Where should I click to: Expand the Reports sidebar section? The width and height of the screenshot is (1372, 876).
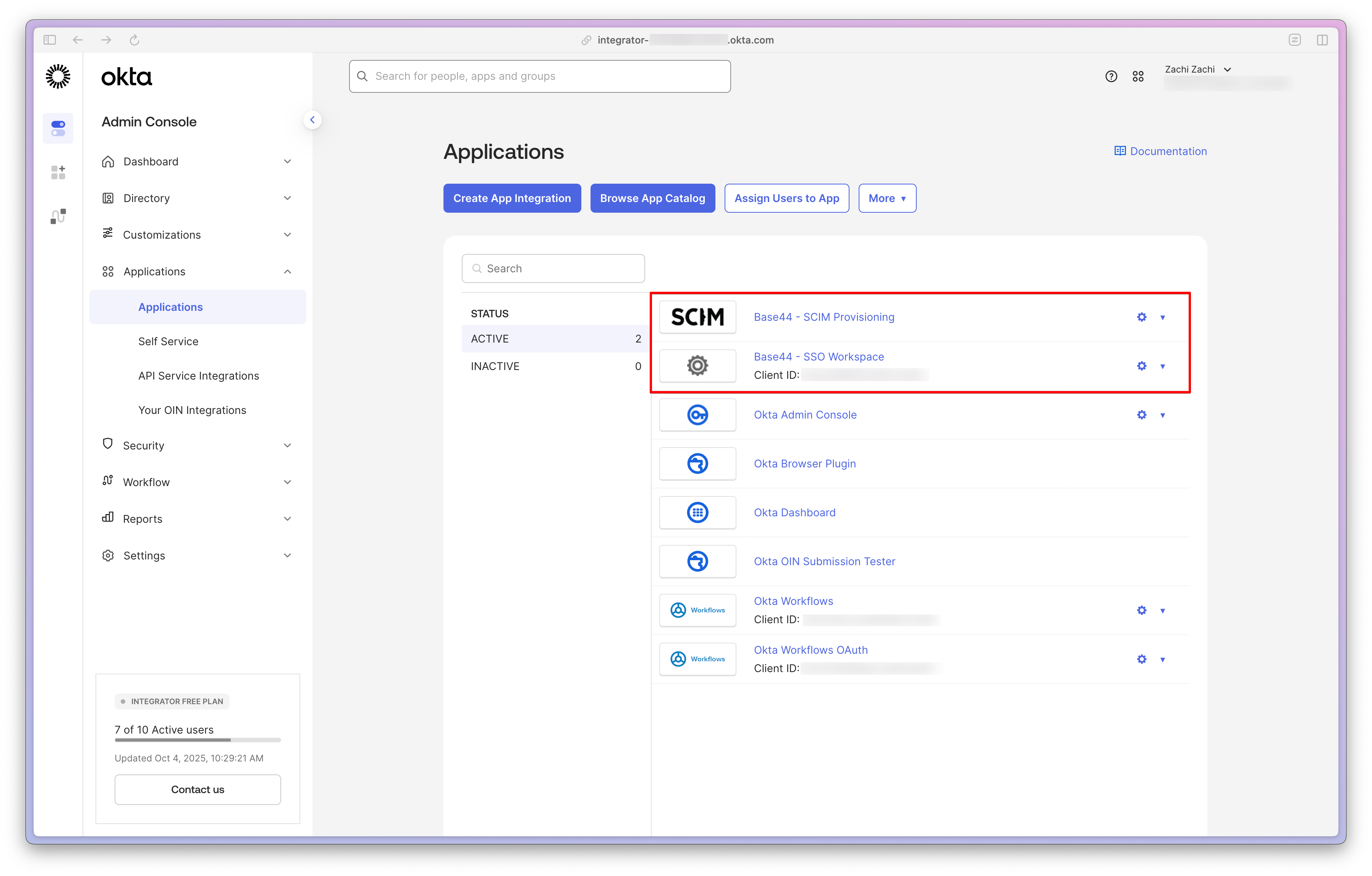pyautogui.click(x=197, y=519)
